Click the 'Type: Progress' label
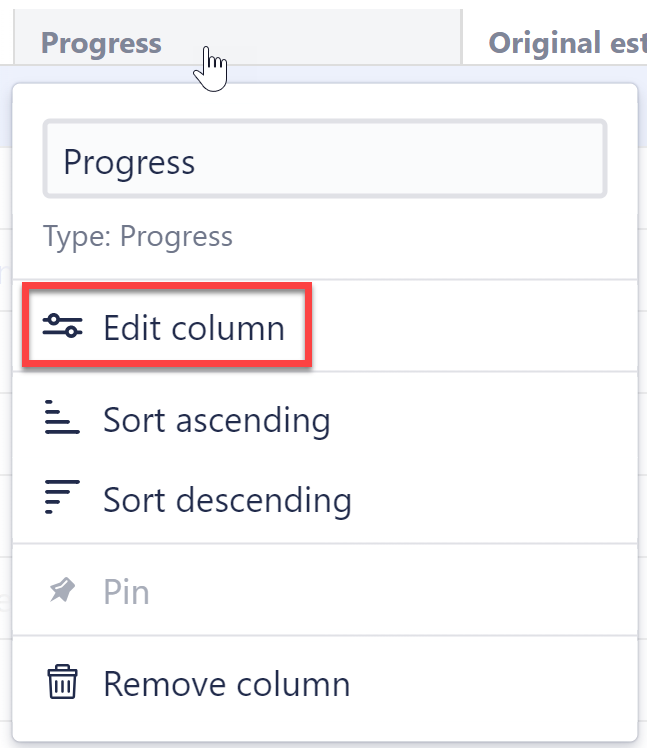This screenshot has height=748, width=647. pyautogui.click(x=138, y=236)
